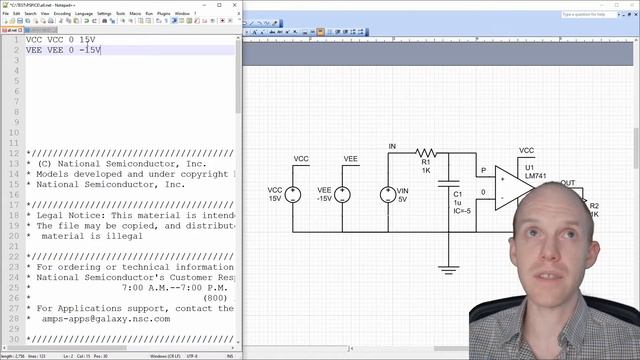Viewport: 640px width, 360px height.
Task: Select the VEE -15V voltage source symbol
Action: click(342, 195)
